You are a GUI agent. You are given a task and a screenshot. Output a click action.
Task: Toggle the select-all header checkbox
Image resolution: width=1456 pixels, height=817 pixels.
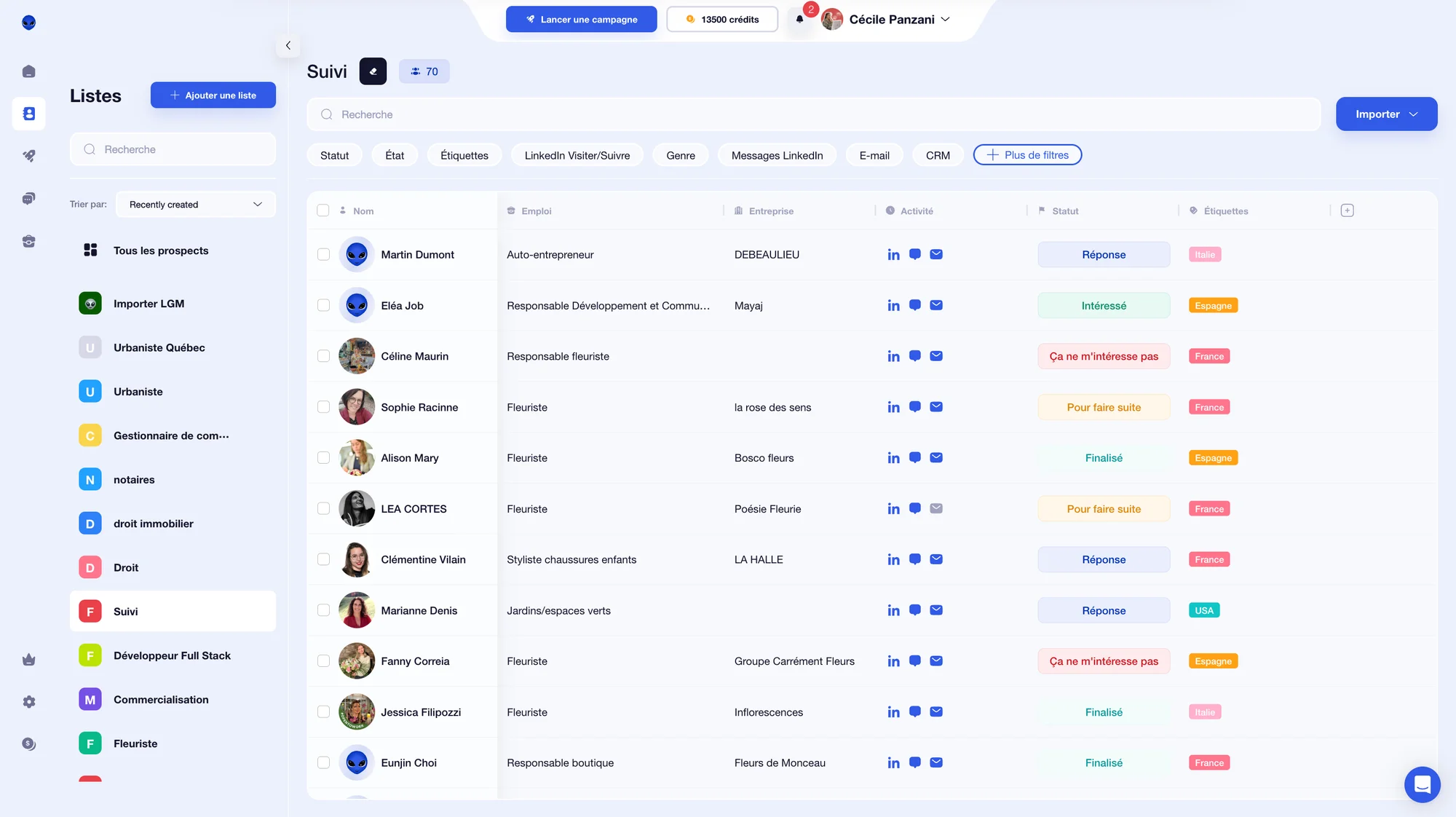click(x=323, y=210)
